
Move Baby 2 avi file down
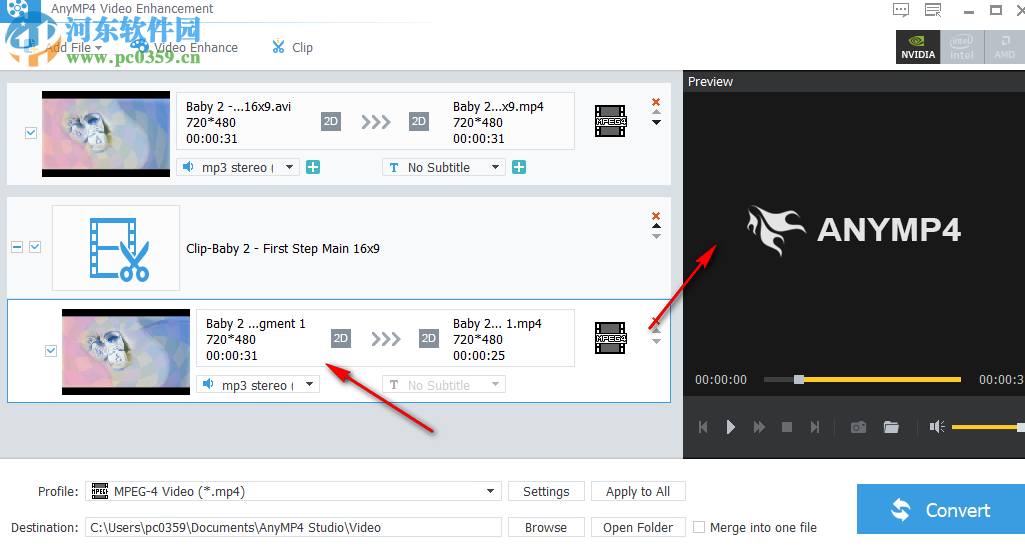[656, 122]
